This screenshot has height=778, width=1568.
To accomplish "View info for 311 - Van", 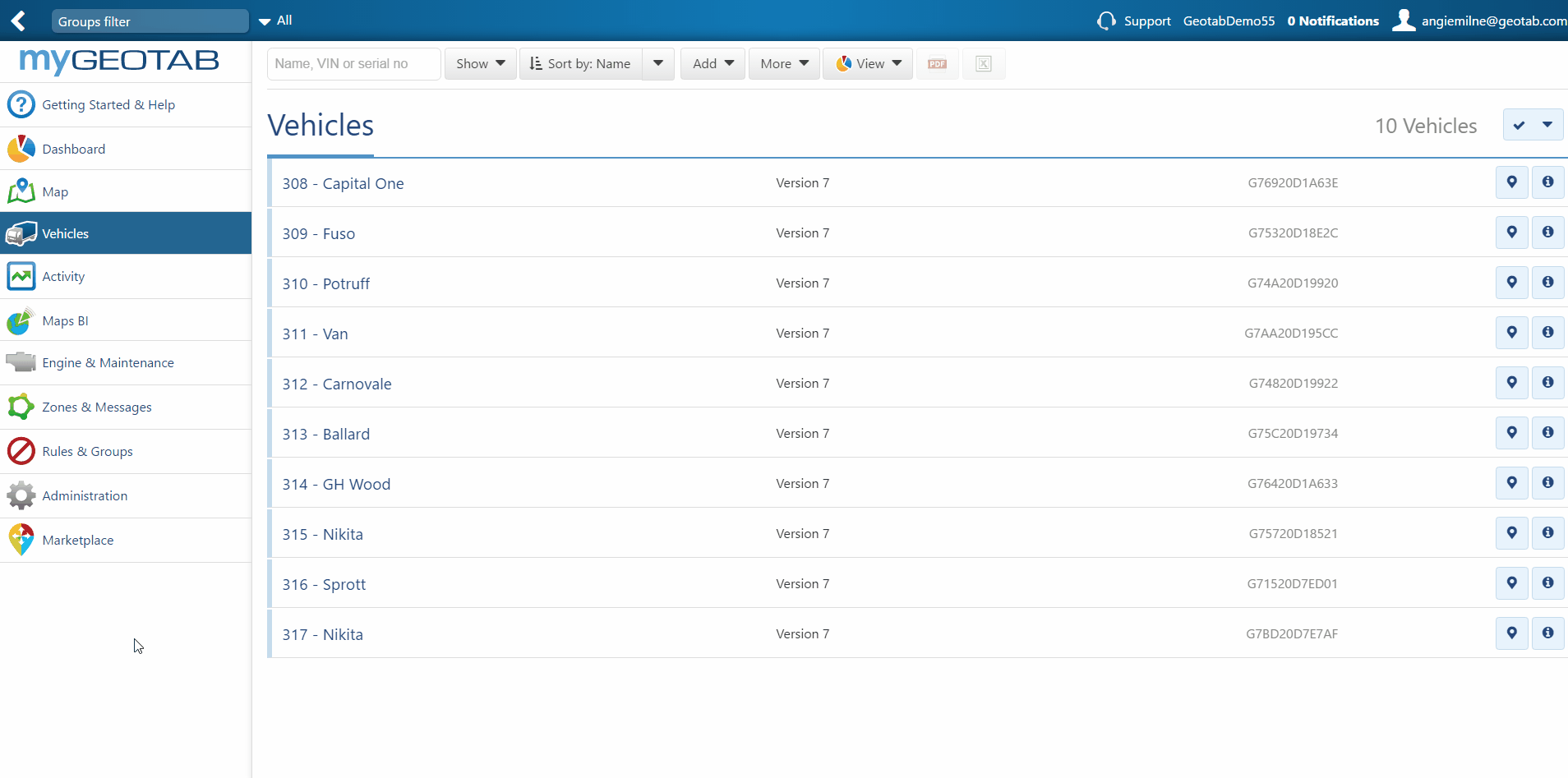I will click(1548, 333).
